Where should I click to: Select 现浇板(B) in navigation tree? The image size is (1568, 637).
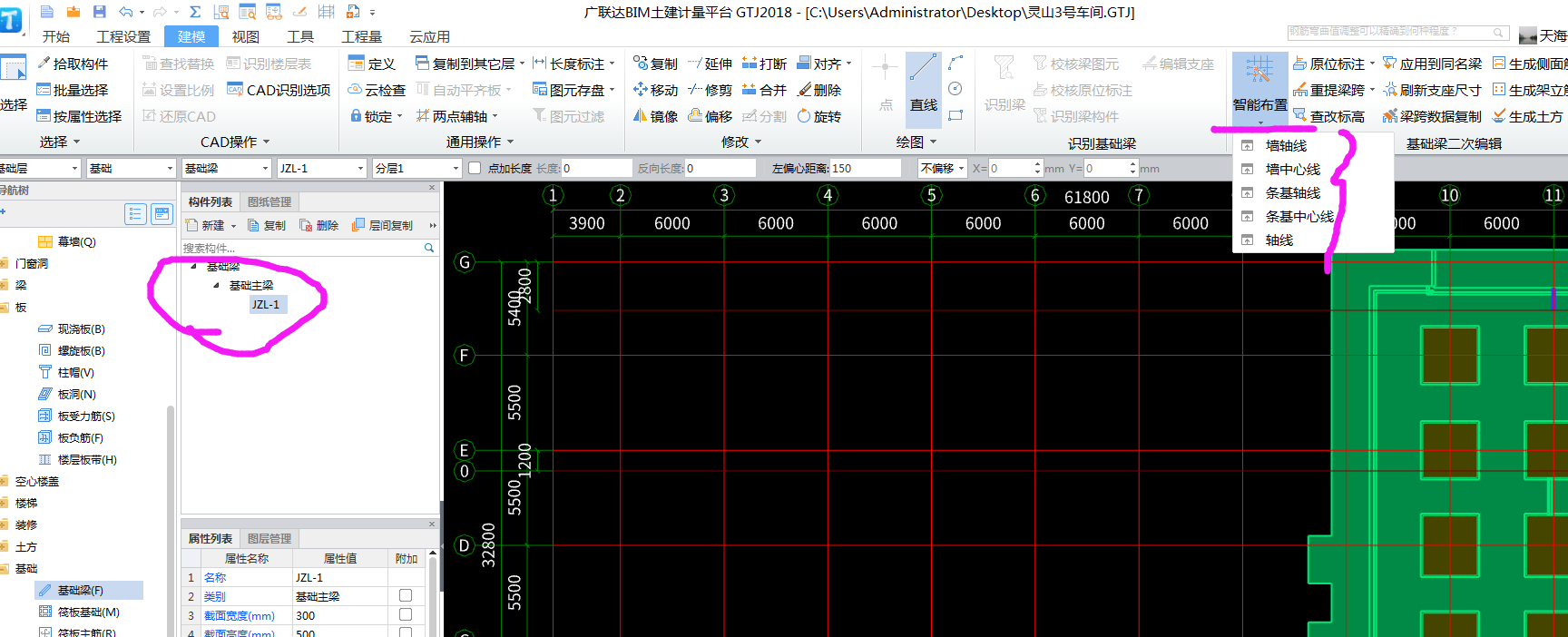(81, 328)
